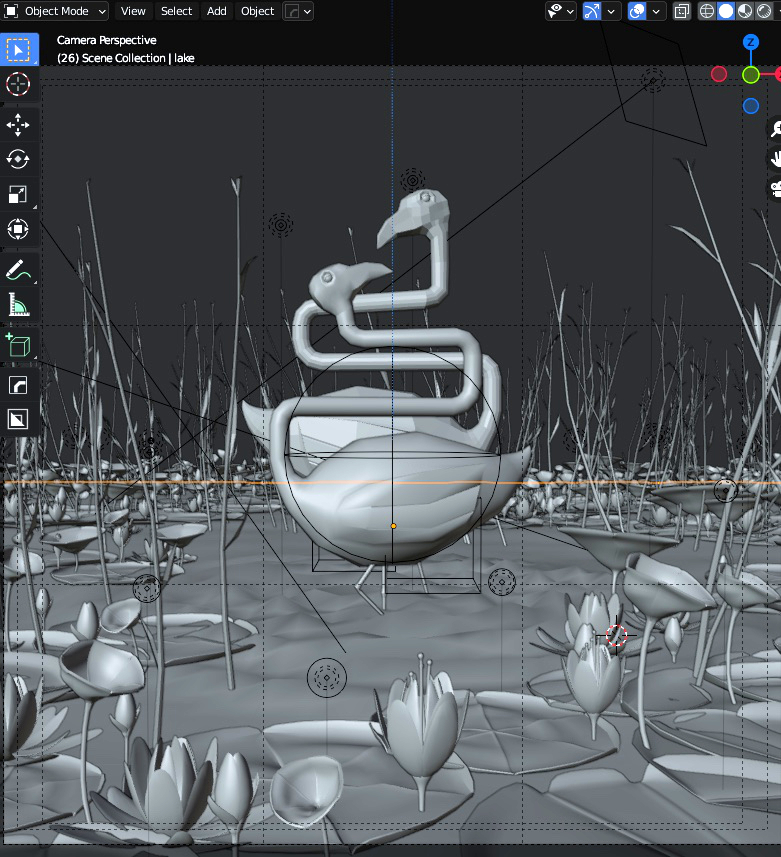The width and height of the screenshot is (781, 857).
Task: Select the Move tool
Action: point(18,125)
